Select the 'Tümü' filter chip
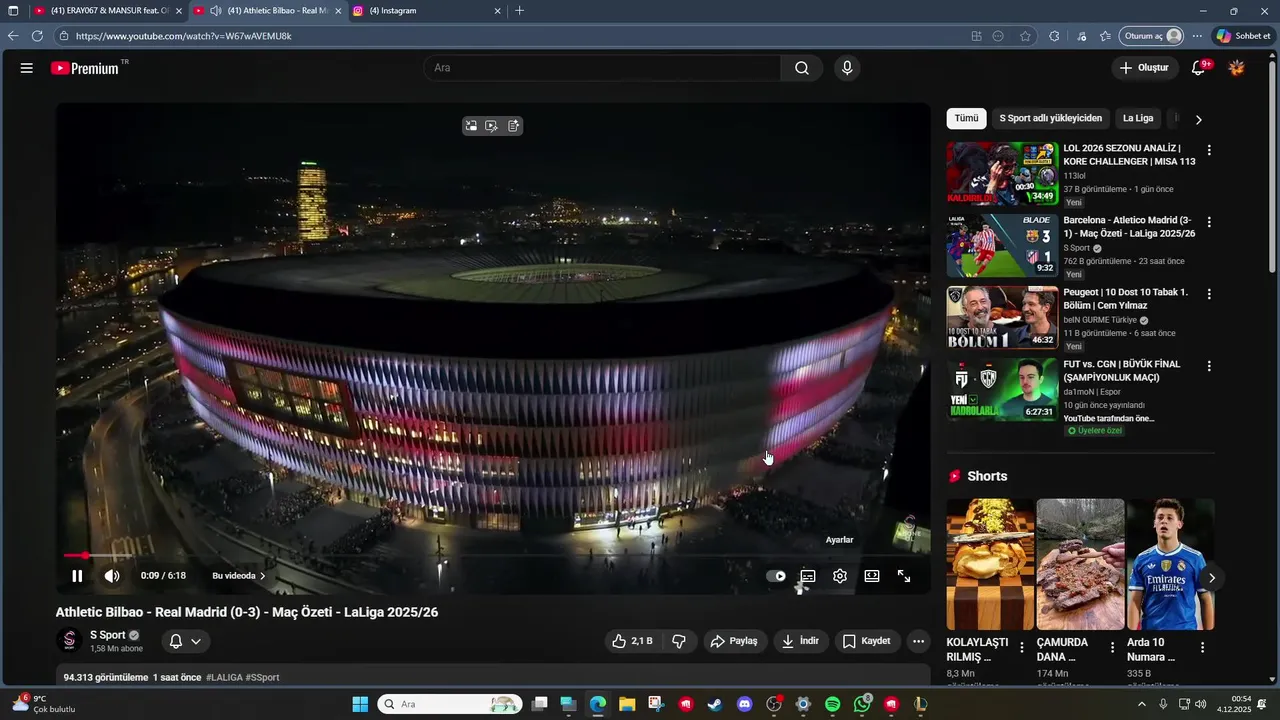This screenshot has height=720, width=1280. [x=966, y=118]
